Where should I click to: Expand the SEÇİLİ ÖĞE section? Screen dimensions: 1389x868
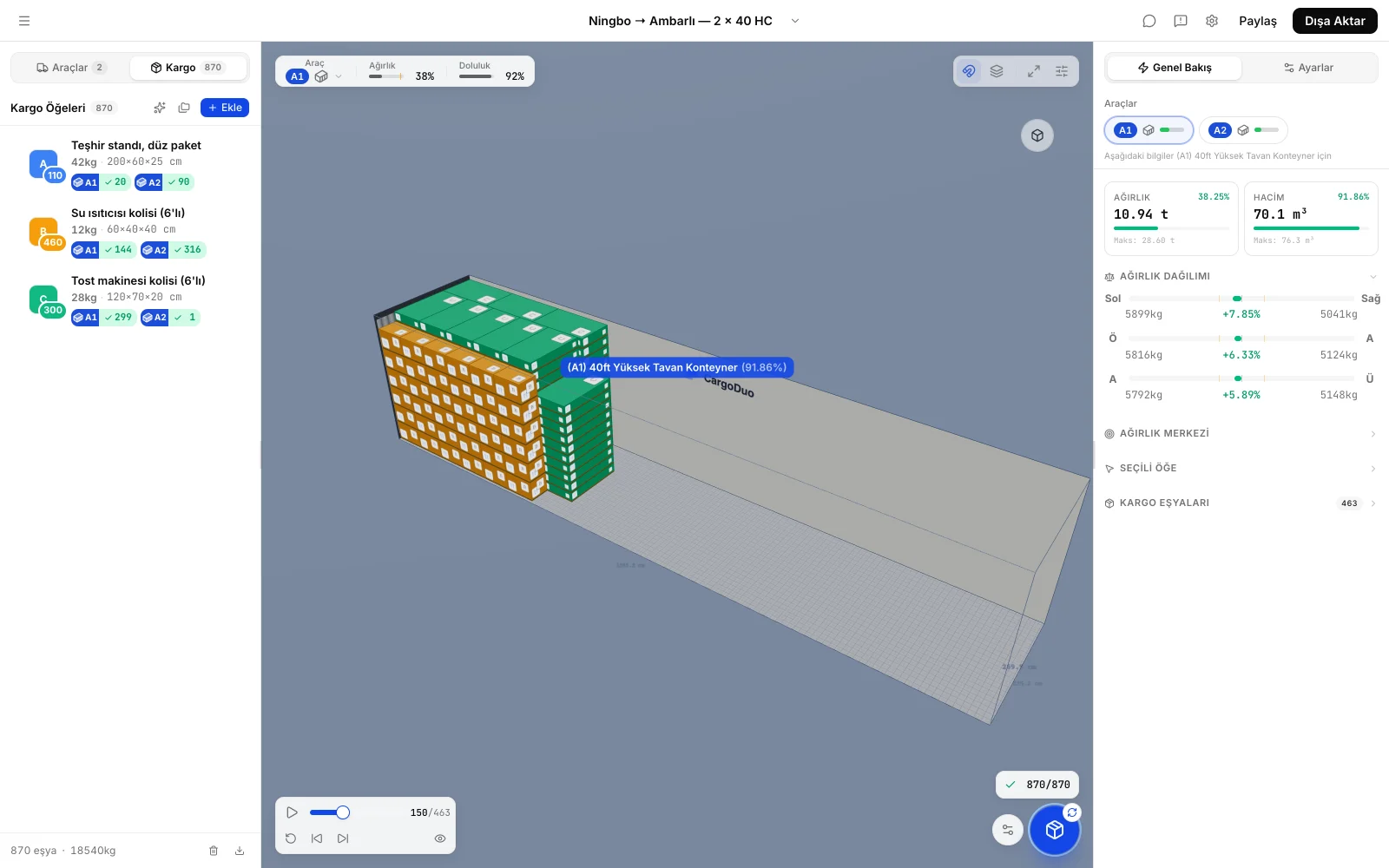pos(1241,468)
